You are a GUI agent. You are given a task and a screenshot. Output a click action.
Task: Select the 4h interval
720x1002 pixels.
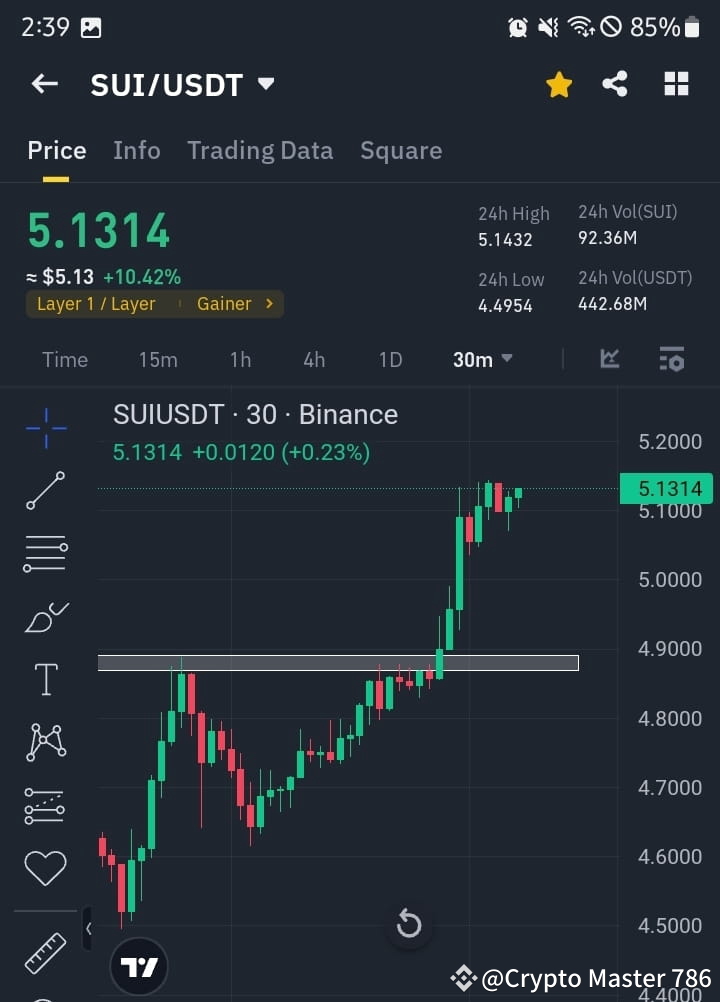pos(314,360)
